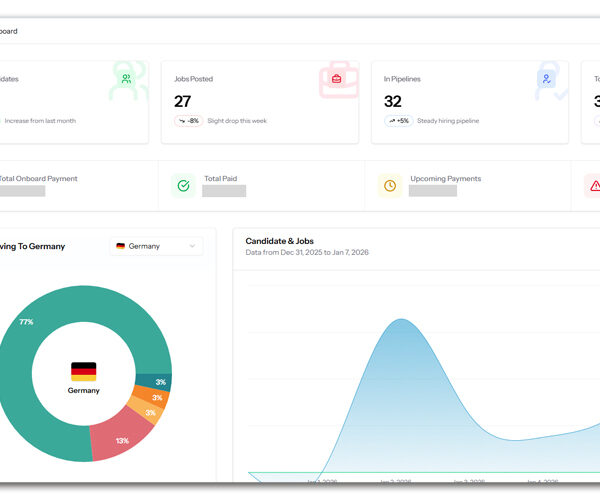Click the blue In Pipelines user-check icon

(546, 79)
